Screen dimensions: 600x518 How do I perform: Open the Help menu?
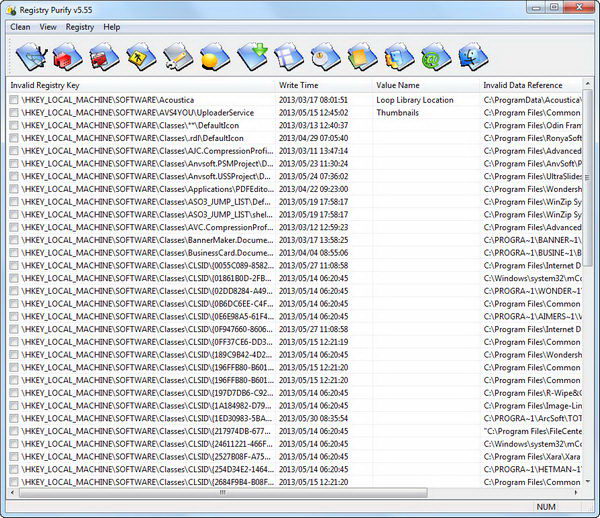coord(112,27)
